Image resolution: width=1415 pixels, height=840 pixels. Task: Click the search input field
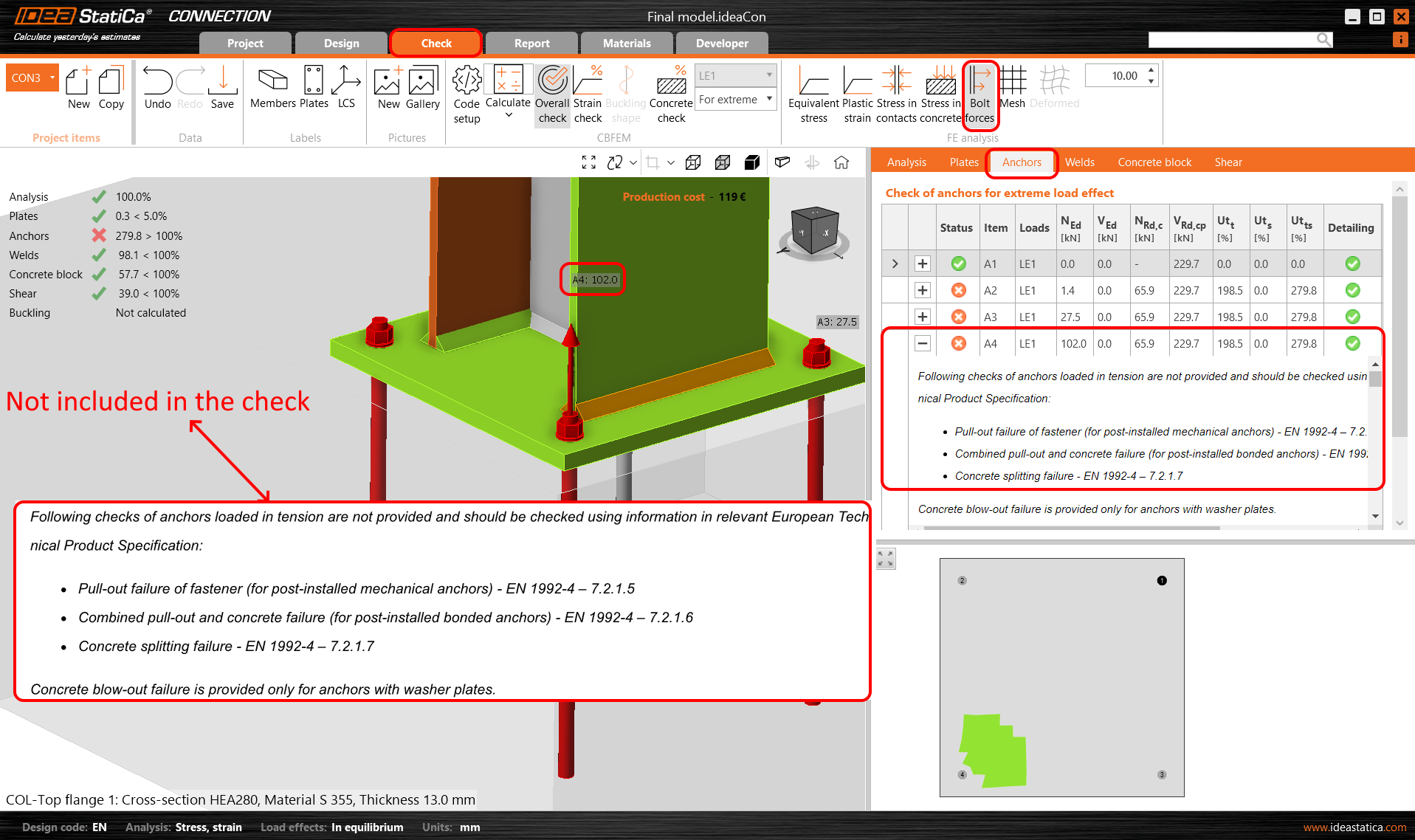click(x=1233, y=40)
